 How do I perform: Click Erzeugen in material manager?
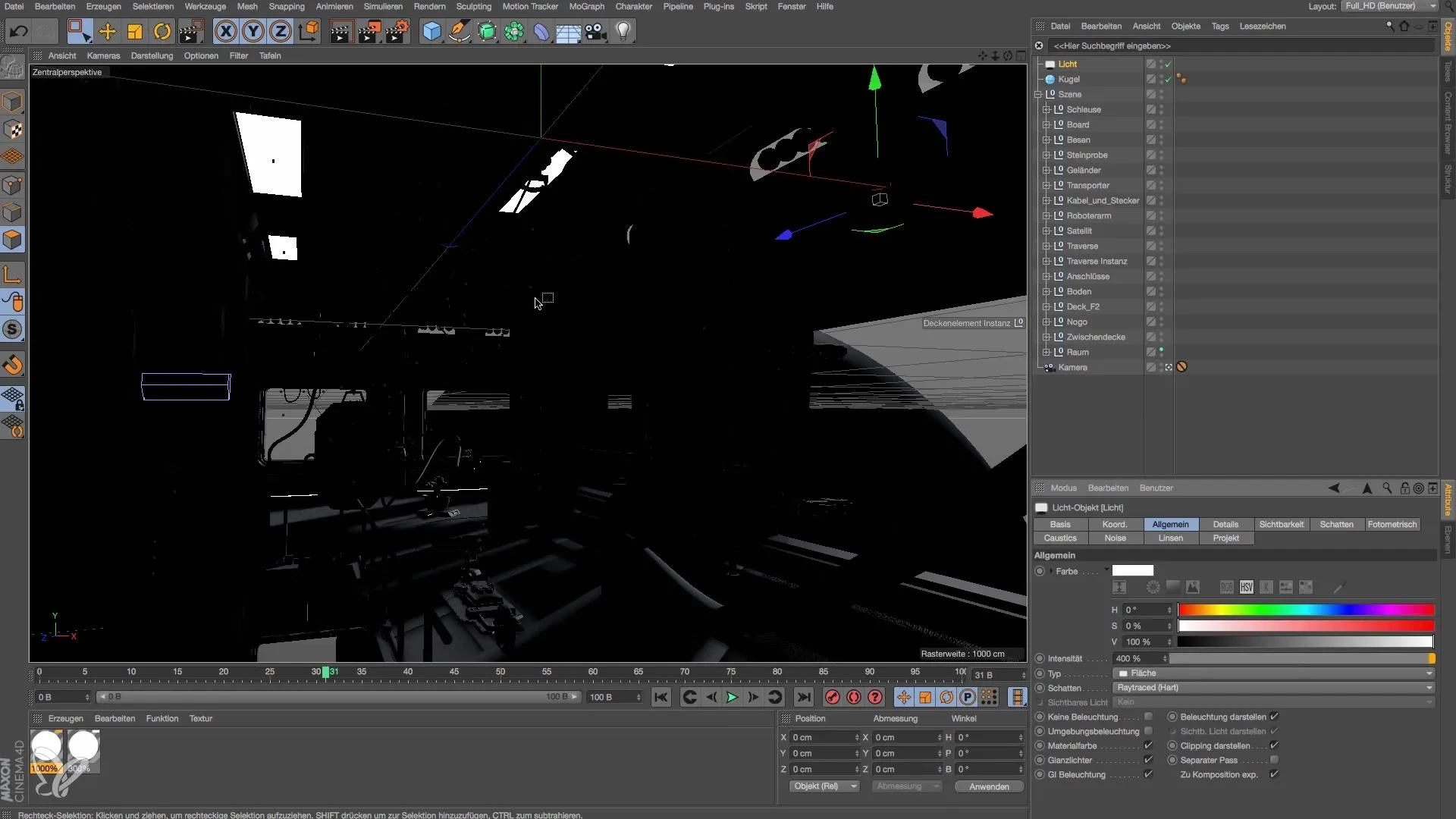click(x=65, y=718)
